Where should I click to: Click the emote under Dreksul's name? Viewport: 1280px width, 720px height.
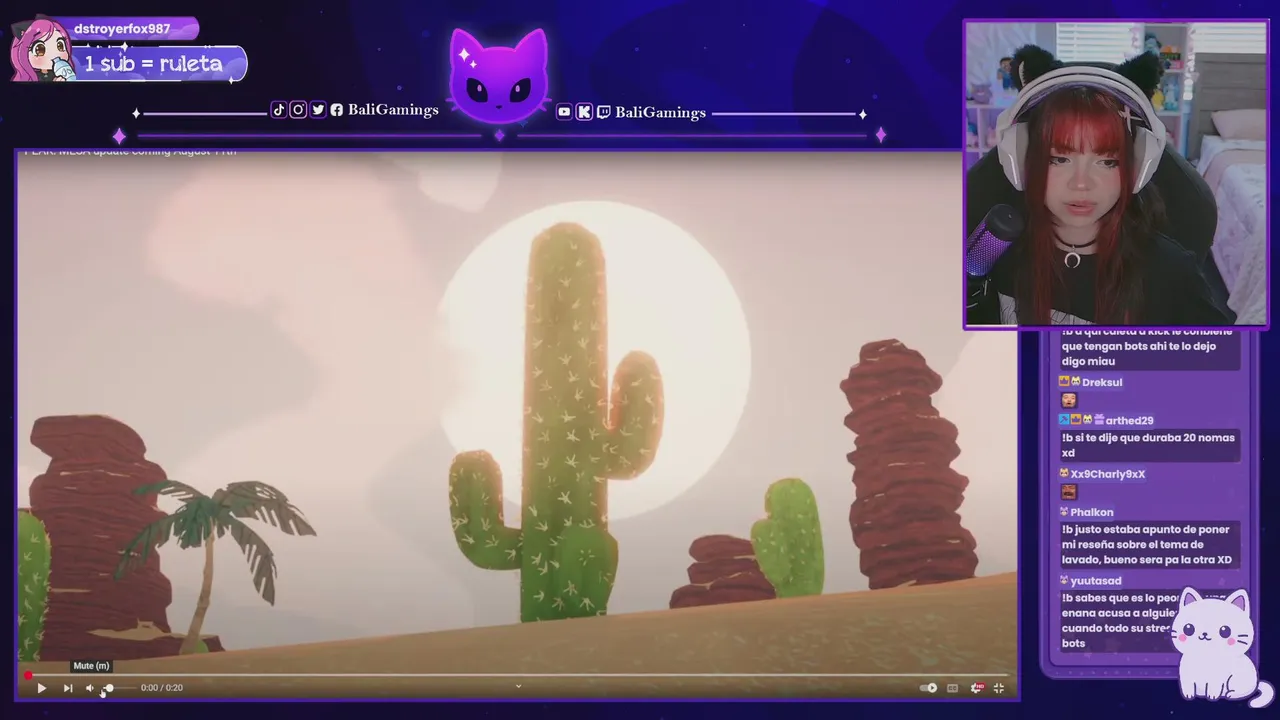1068,401
